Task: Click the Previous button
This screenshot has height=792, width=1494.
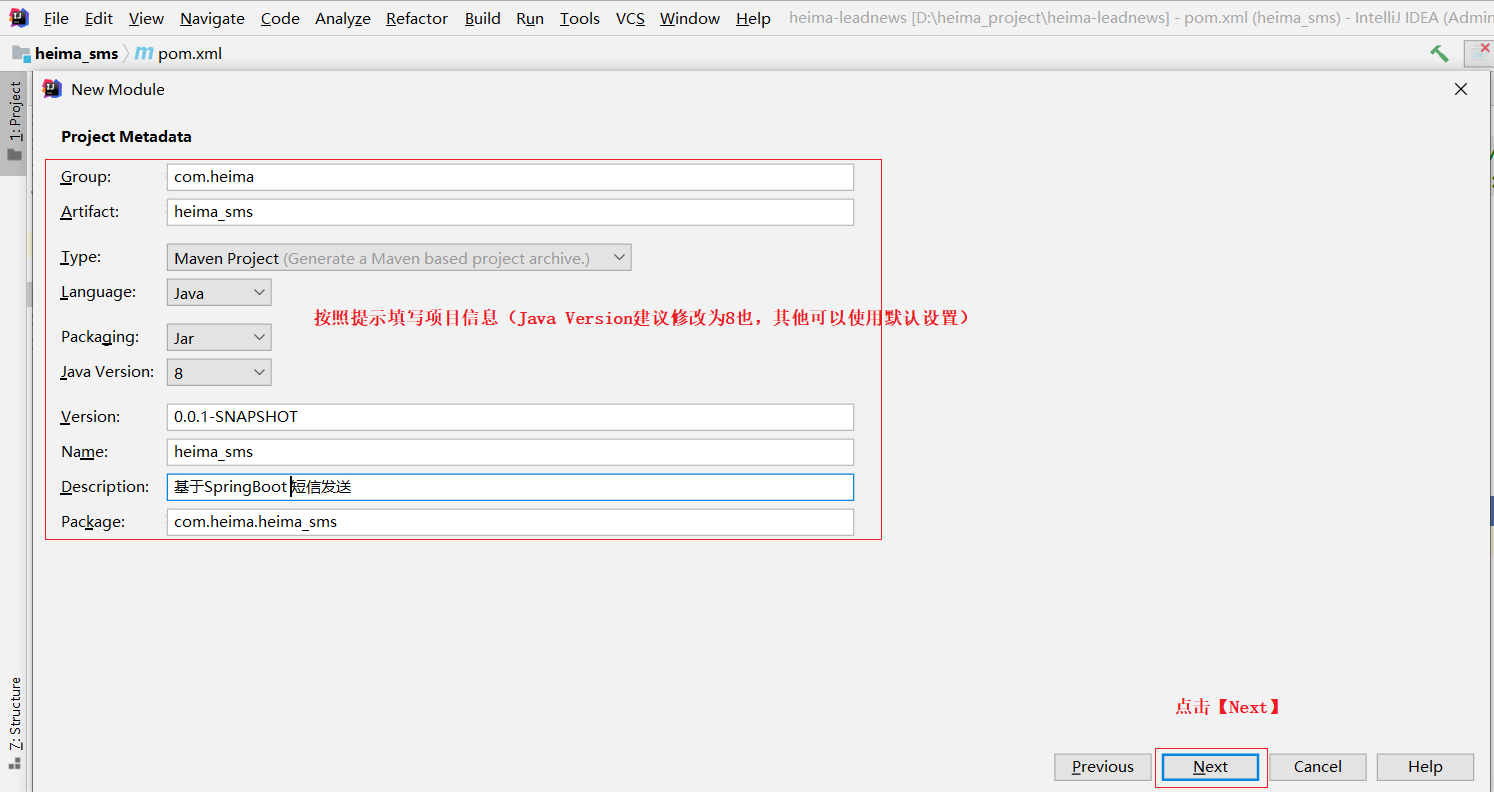Action: 1103,767
